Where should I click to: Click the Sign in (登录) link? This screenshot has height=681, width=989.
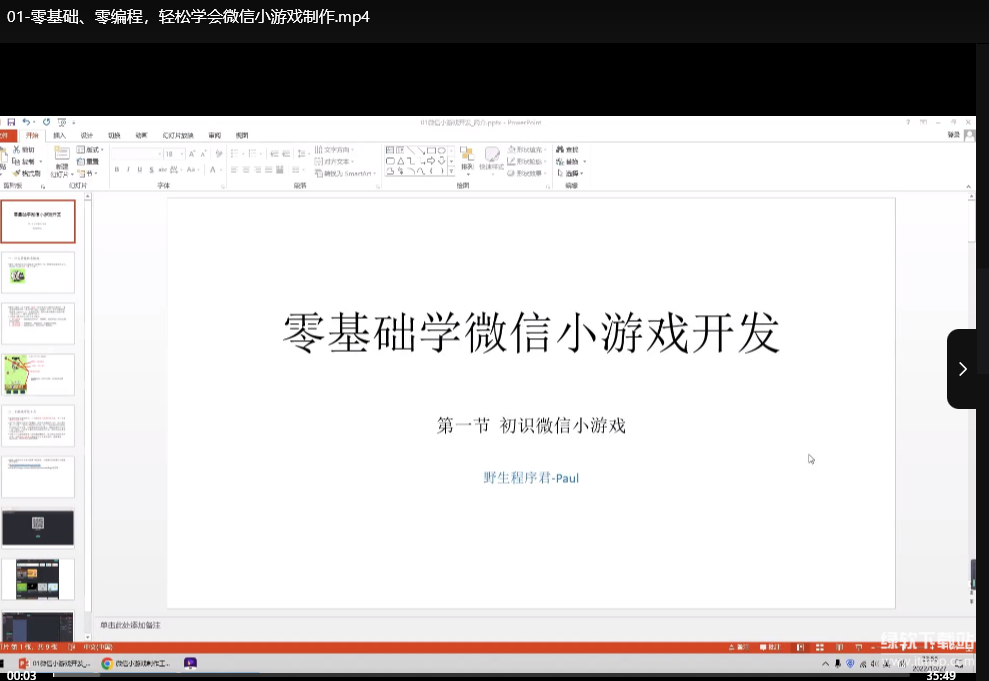tap(953, 135)
